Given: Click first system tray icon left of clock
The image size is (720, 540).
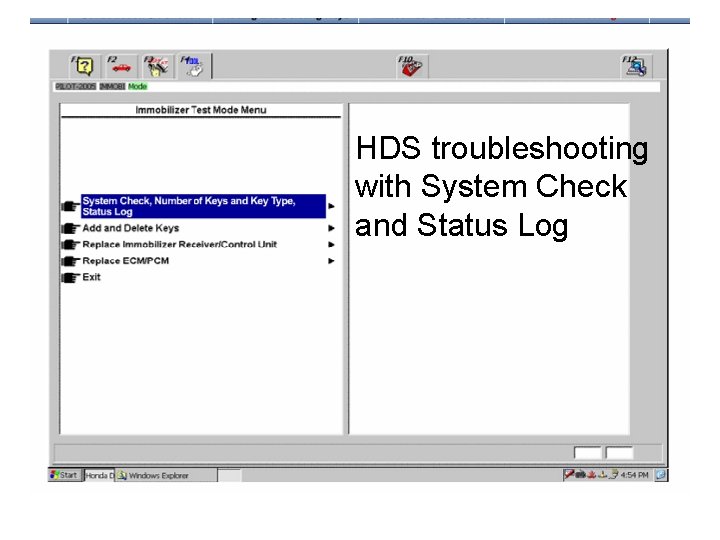Looking at the screenshot, I should point(569,474).
